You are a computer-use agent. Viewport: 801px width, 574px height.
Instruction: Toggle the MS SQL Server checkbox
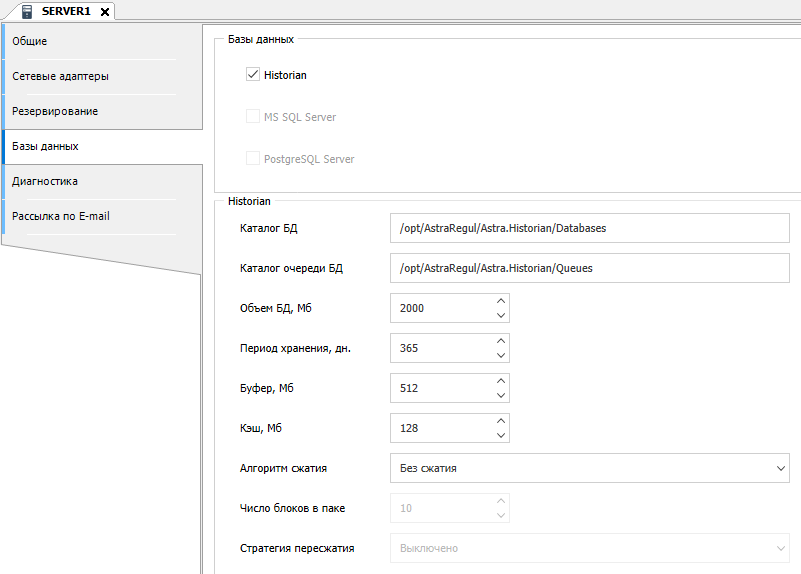pyautogui.click(x=253, y=117)
